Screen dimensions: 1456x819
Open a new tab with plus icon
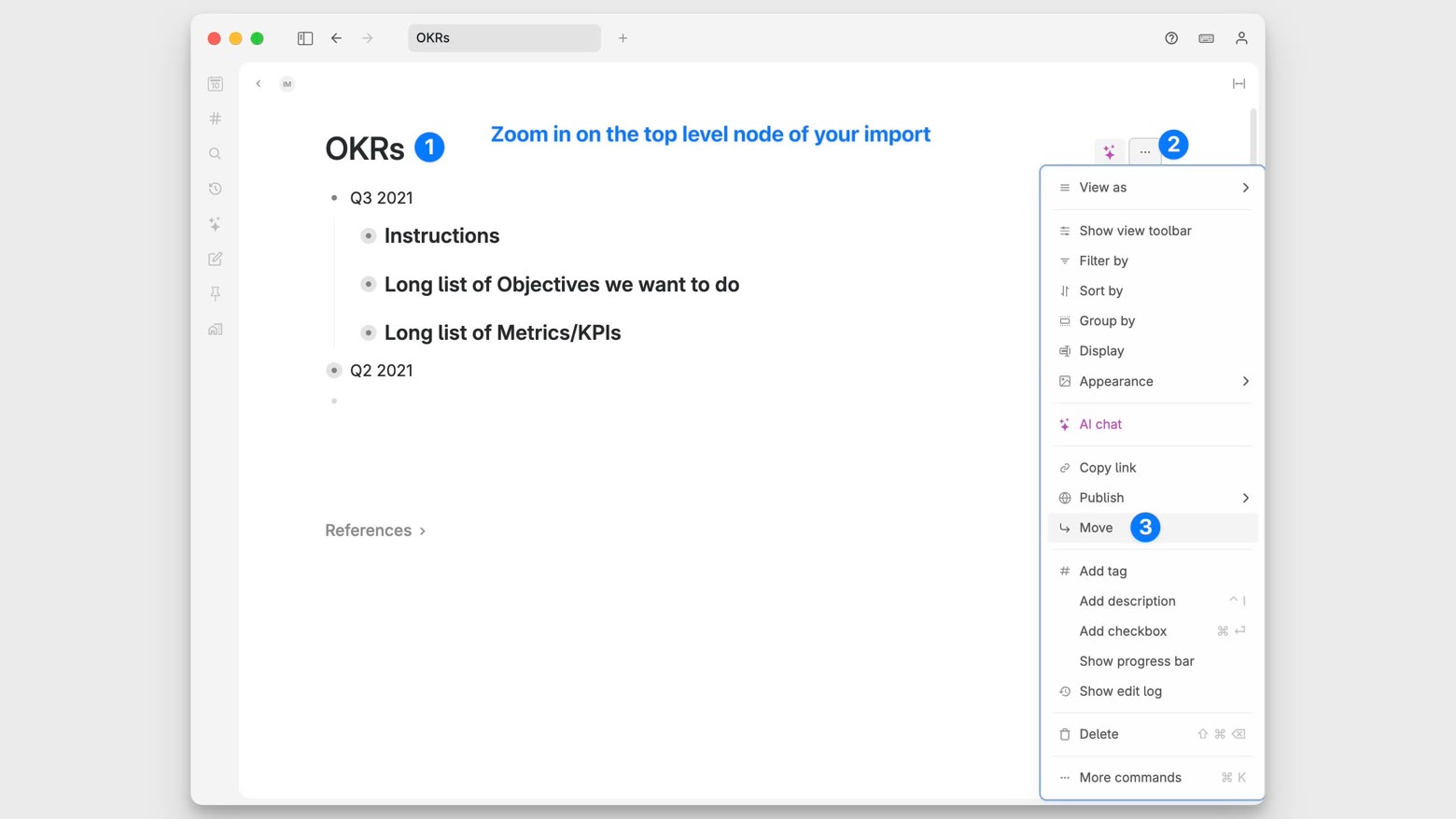pyautogui.click(x=623, y=38)
